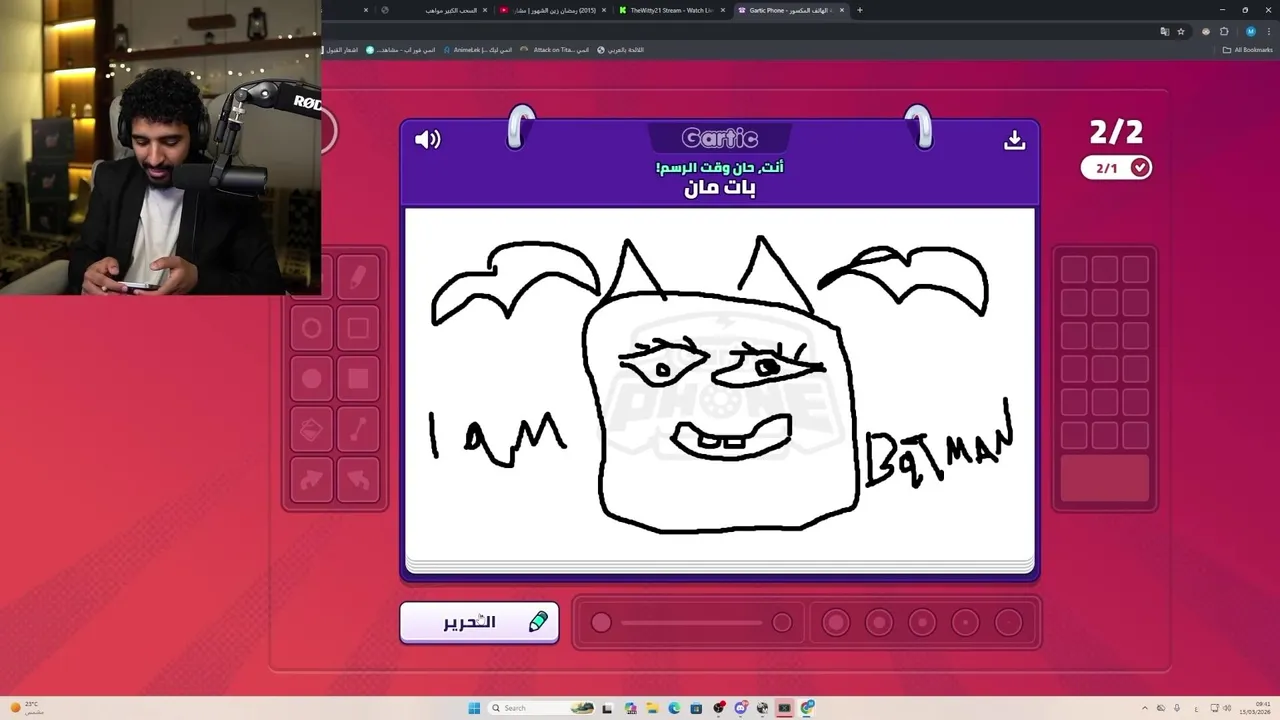Open the القائمة بالعربي bookmark

coord(621,49)
